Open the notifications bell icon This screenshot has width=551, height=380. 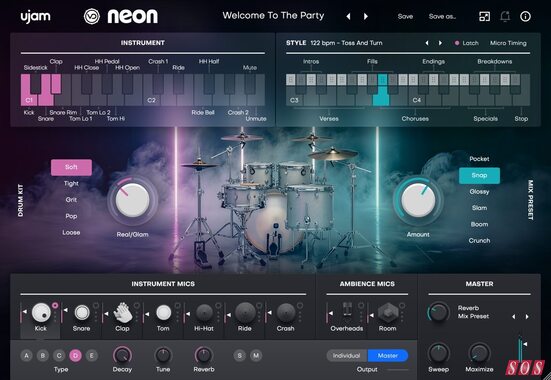click(x=505, y=16)
